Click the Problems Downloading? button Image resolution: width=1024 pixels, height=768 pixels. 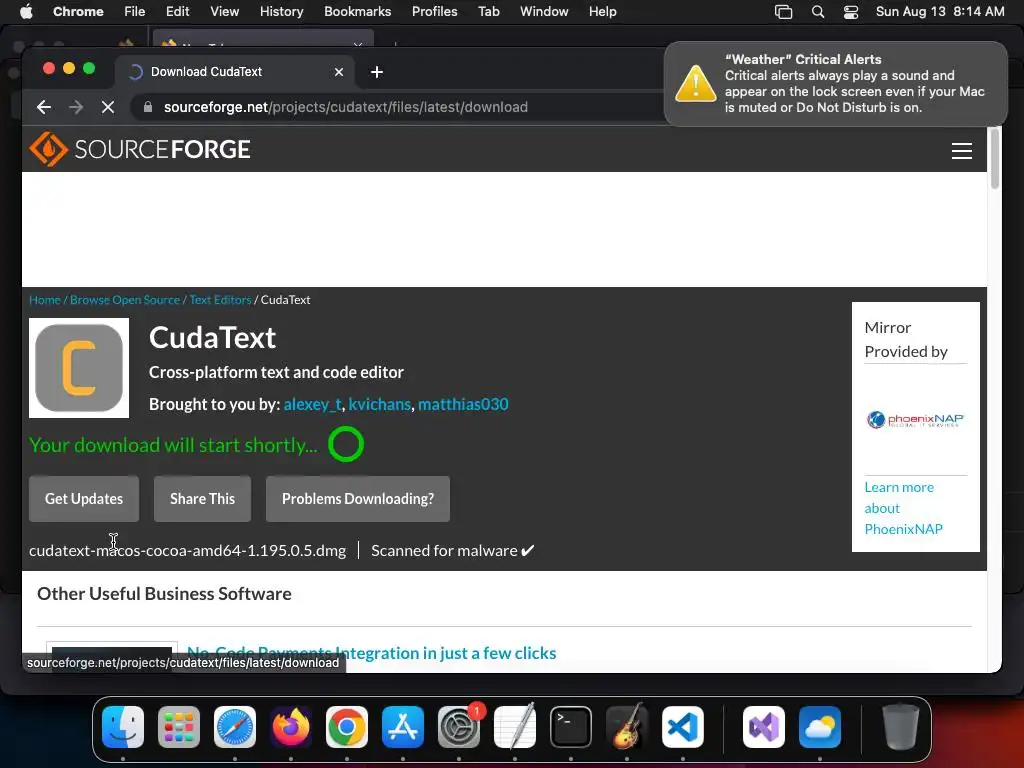[x=358, y=498]
